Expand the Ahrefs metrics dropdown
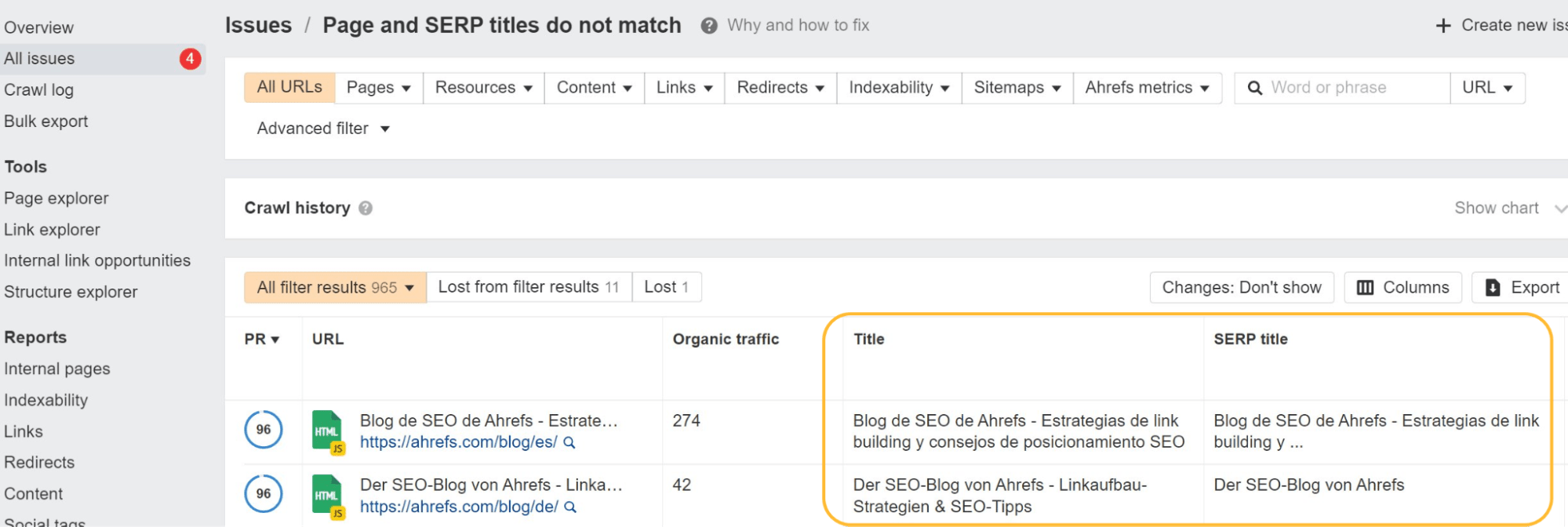Viewport: 1568px width, 527px height. coord(1147,87)
